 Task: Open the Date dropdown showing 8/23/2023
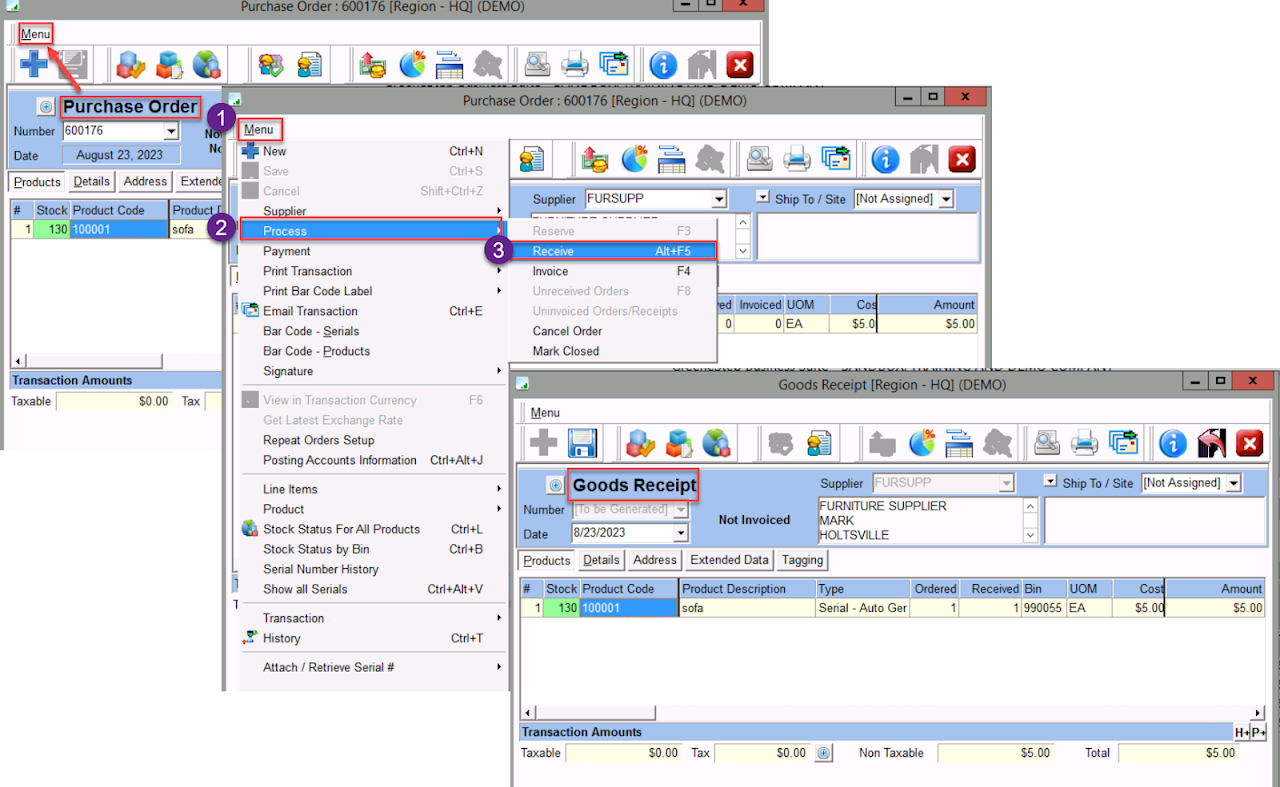tap(680, 533)
